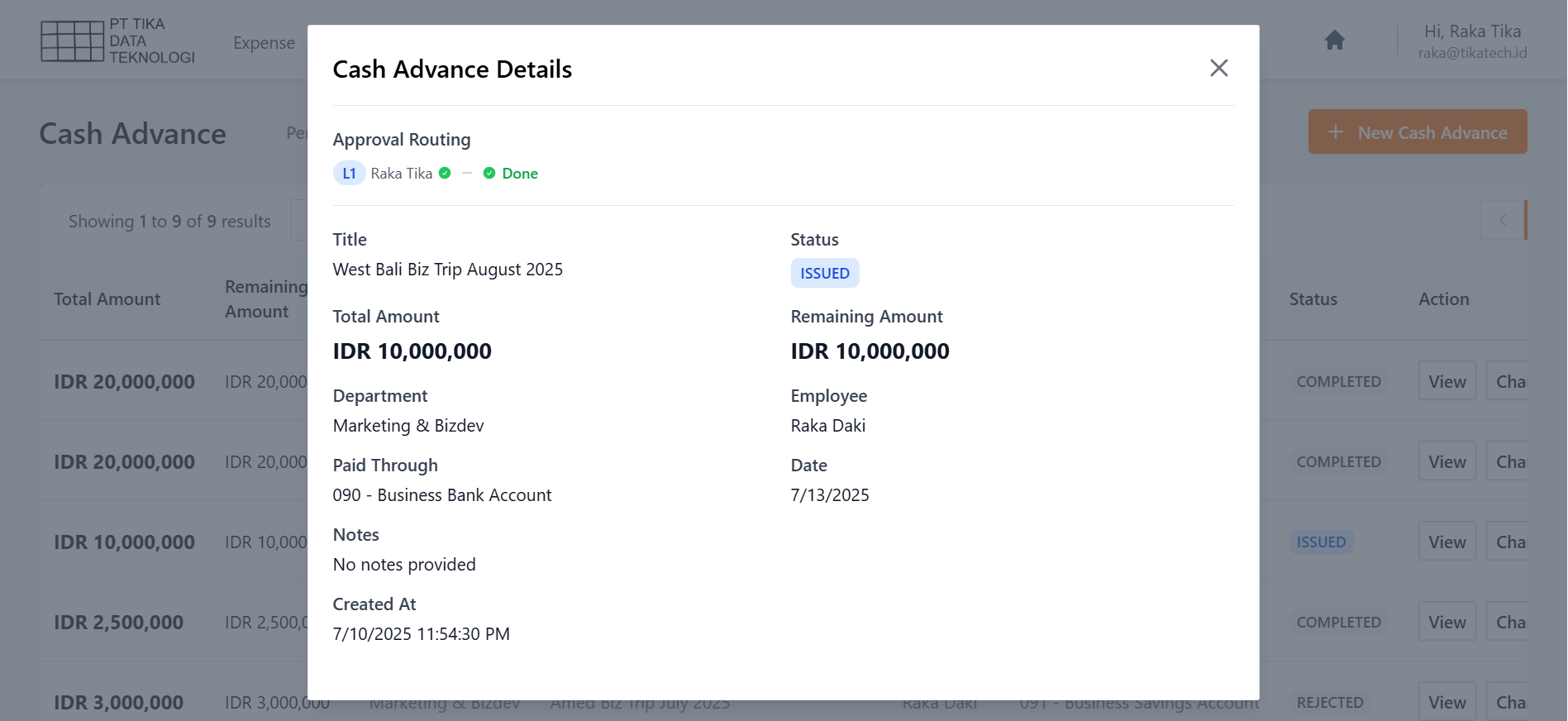Close the Cash Advance Details dialog

pyautogui.click(x=1218, y=68)
